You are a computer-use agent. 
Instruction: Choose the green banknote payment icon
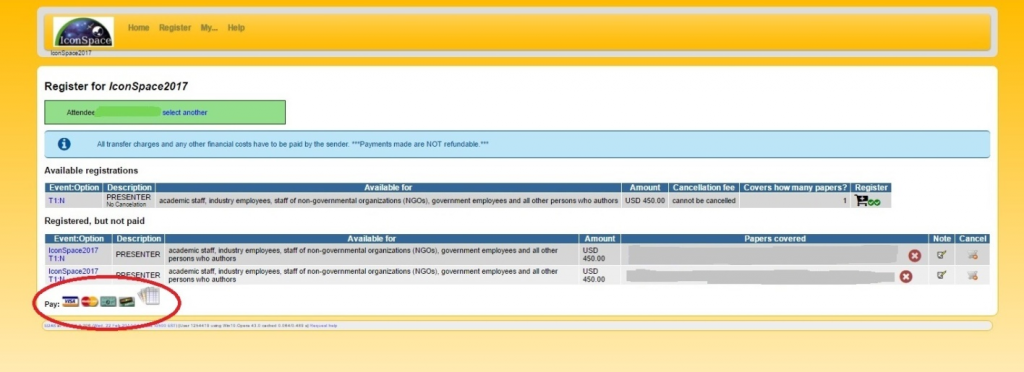pyautogui.click(x=108, y=302)
